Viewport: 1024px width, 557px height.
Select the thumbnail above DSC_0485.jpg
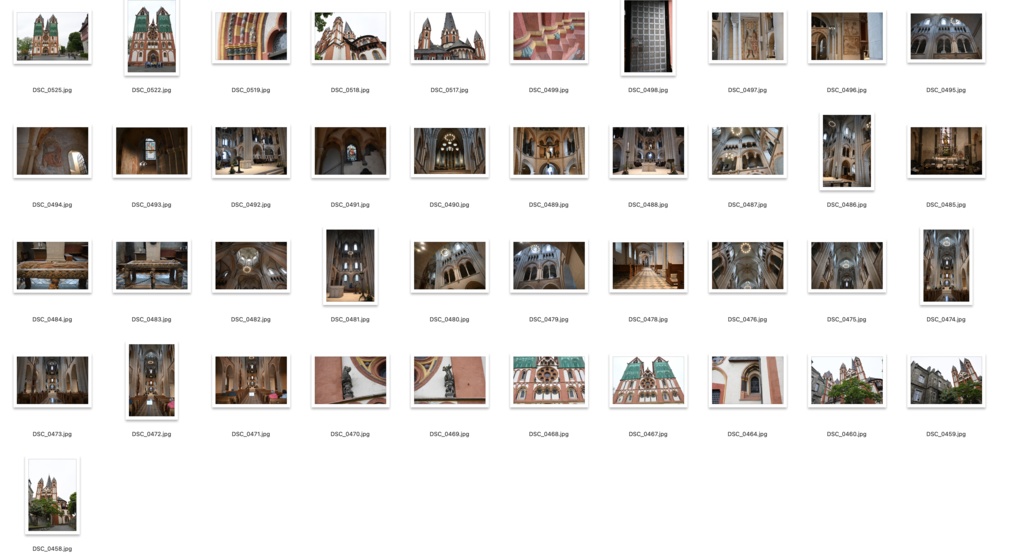tap(946, 151)
